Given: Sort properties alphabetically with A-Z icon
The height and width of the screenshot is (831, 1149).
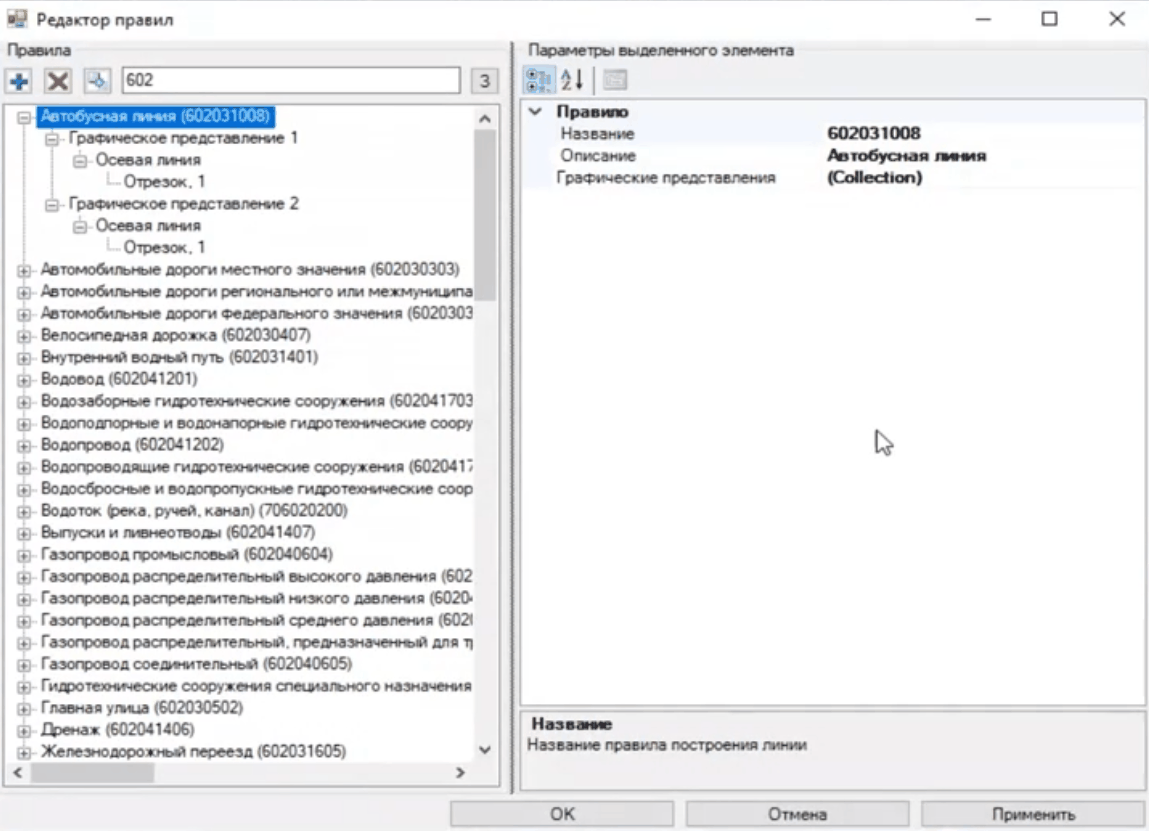Looking at the screenshot, I should pos(571,81).
